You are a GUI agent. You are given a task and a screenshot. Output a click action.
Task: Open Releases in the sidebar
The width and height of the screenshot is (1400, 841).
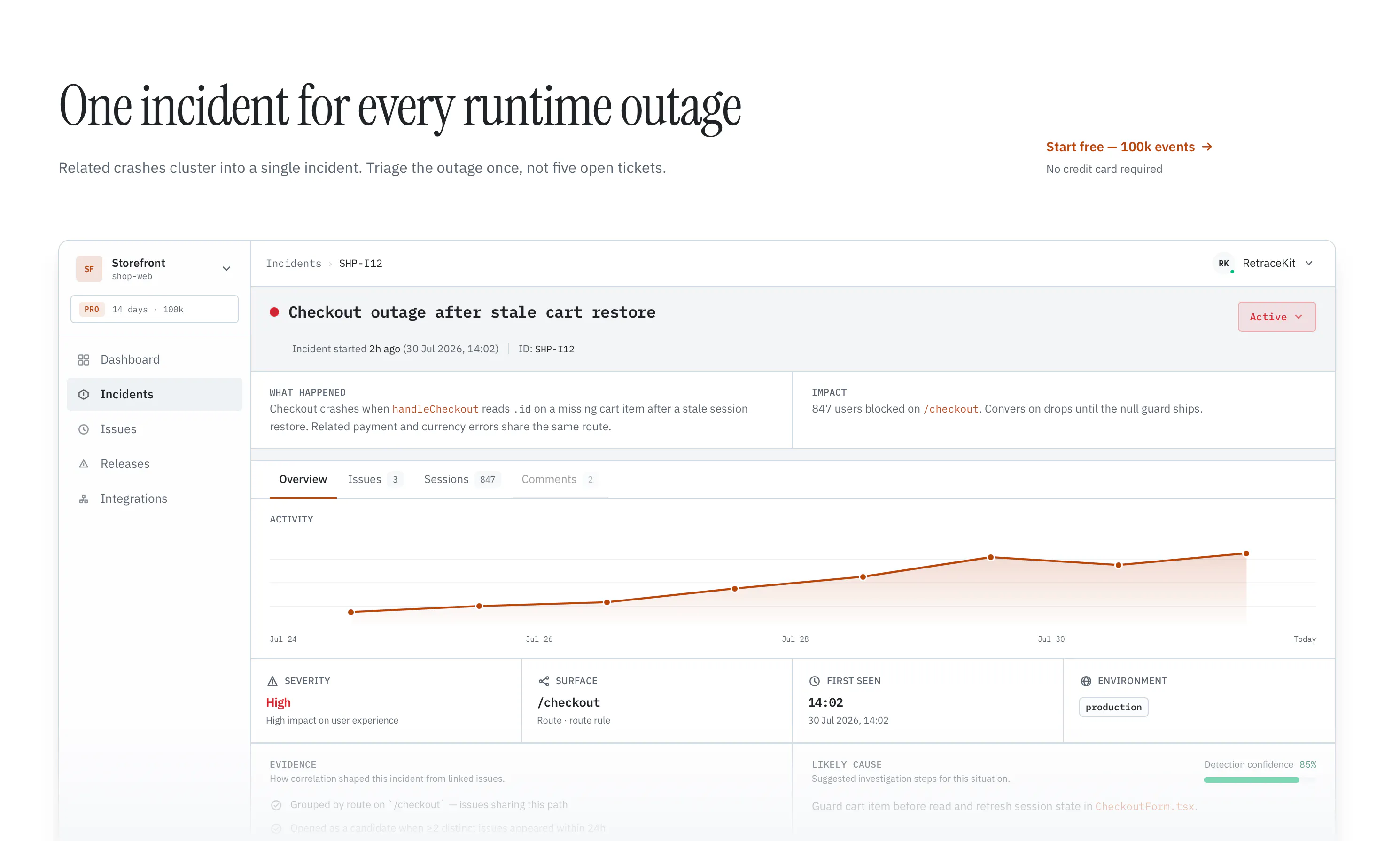point(154,464)
